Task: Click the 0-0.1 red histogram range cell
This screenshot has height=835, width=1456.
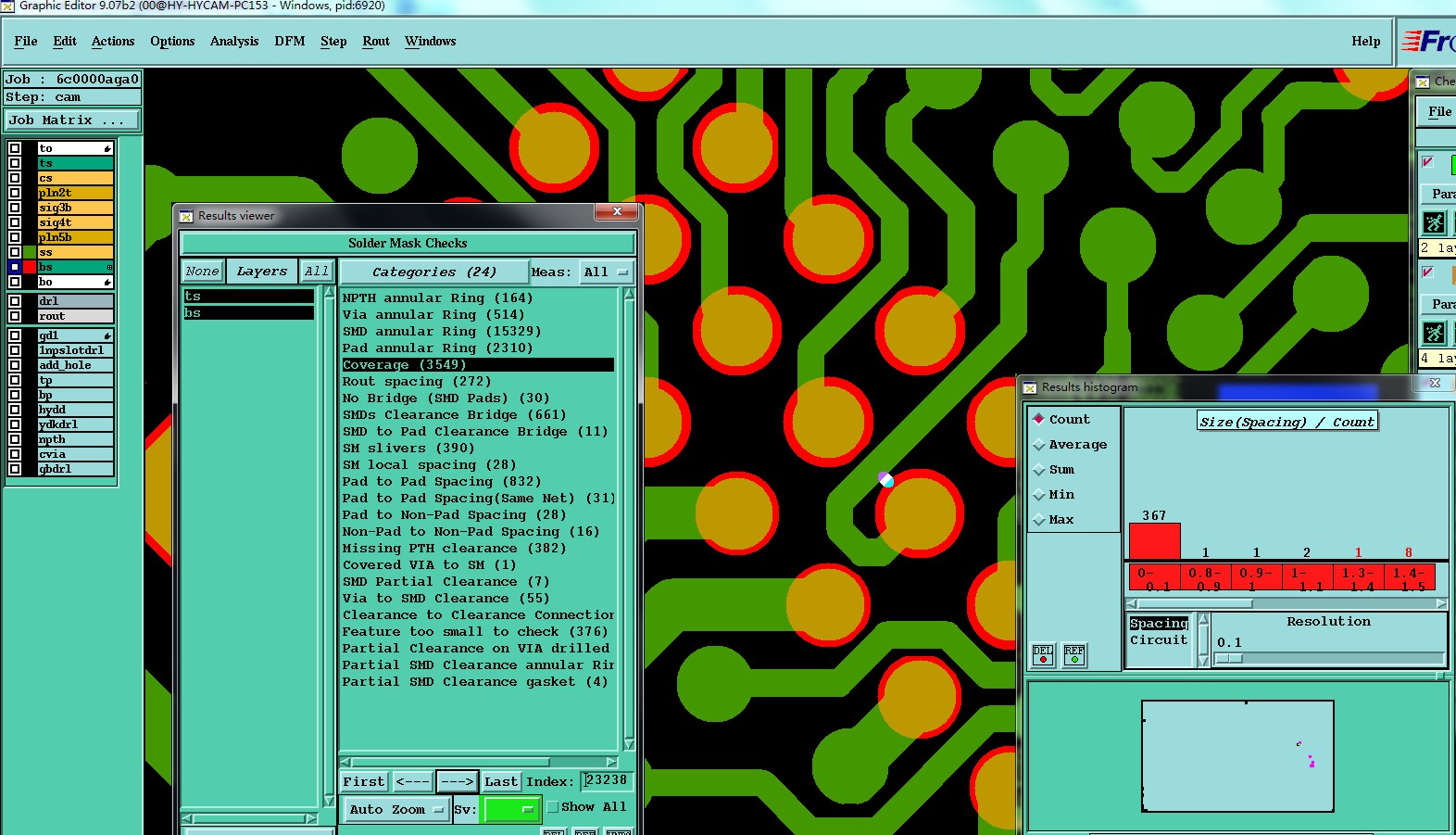Action: coord(1154,578)
